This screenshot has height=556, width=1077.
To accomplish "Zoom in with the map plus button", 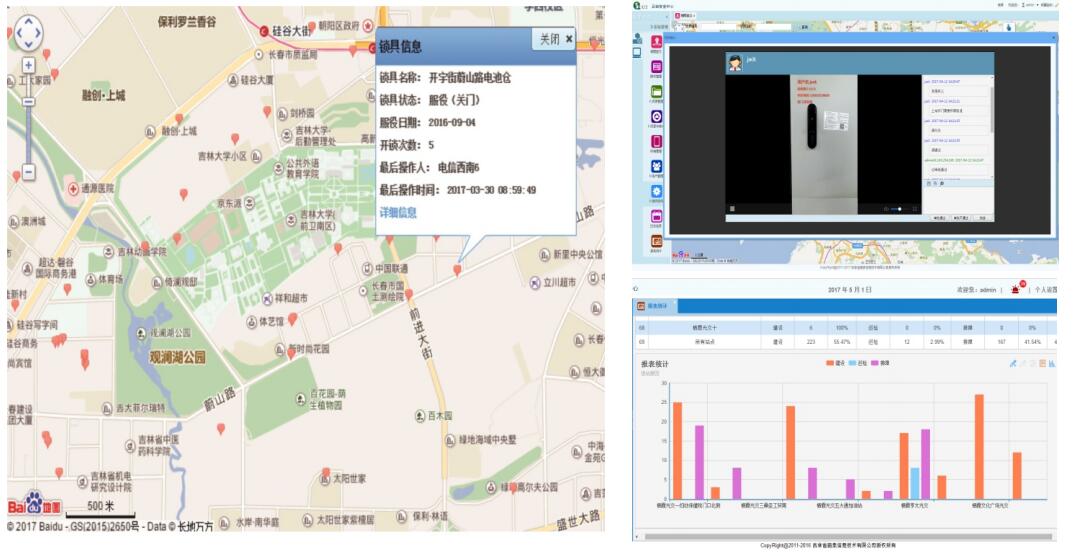I will (28, 65).
